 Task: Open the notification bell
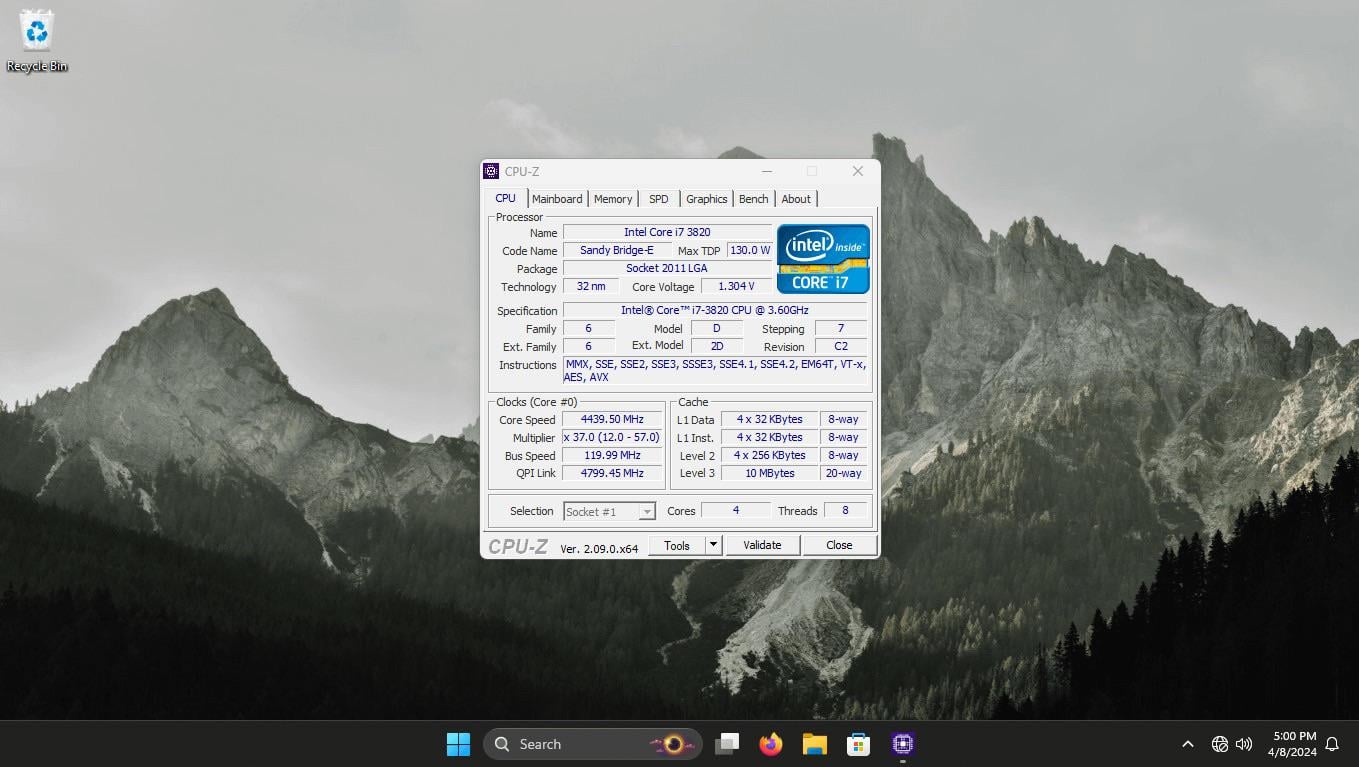pos(1332,744)
